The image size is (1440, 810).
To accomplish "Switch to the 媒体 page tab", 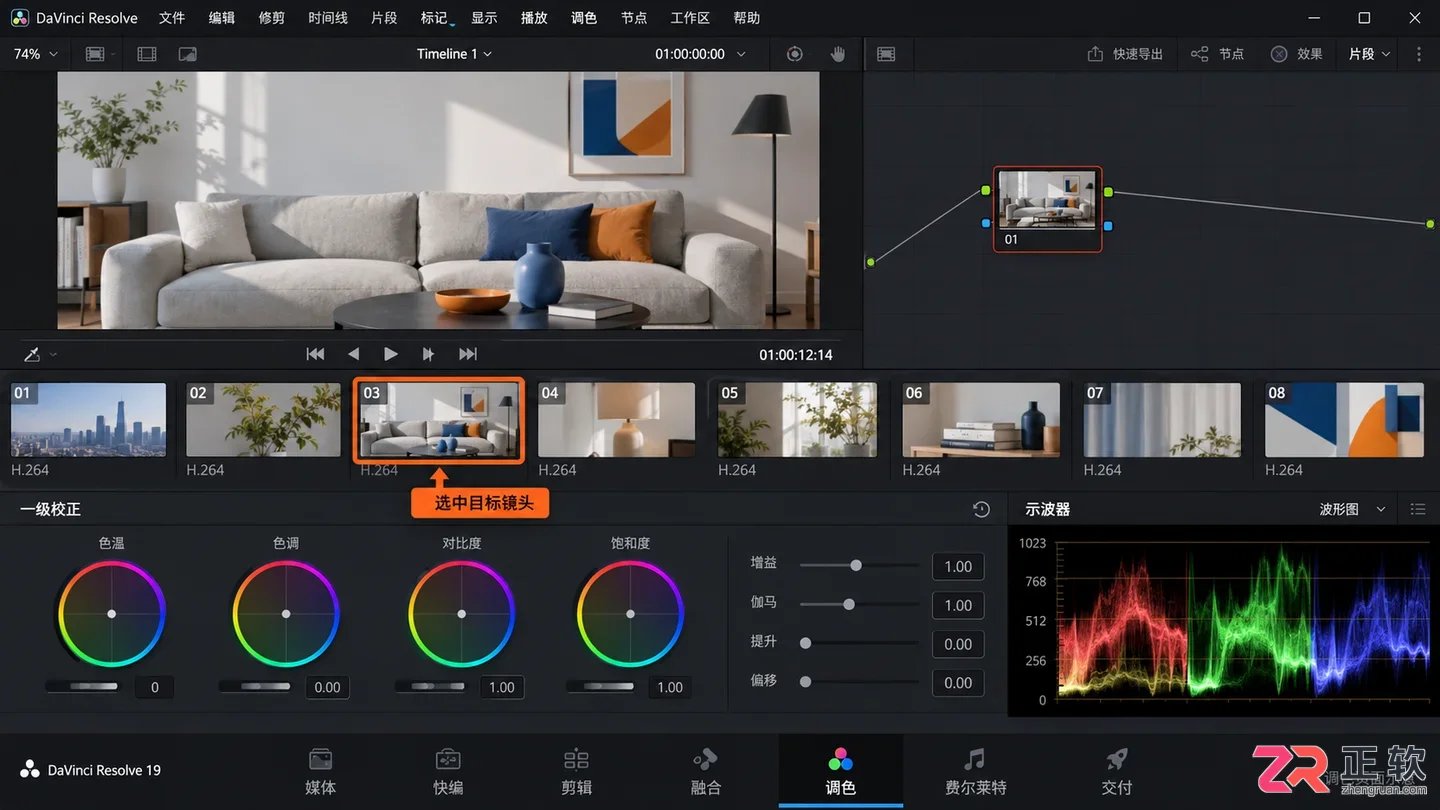I will click(320, 772).
